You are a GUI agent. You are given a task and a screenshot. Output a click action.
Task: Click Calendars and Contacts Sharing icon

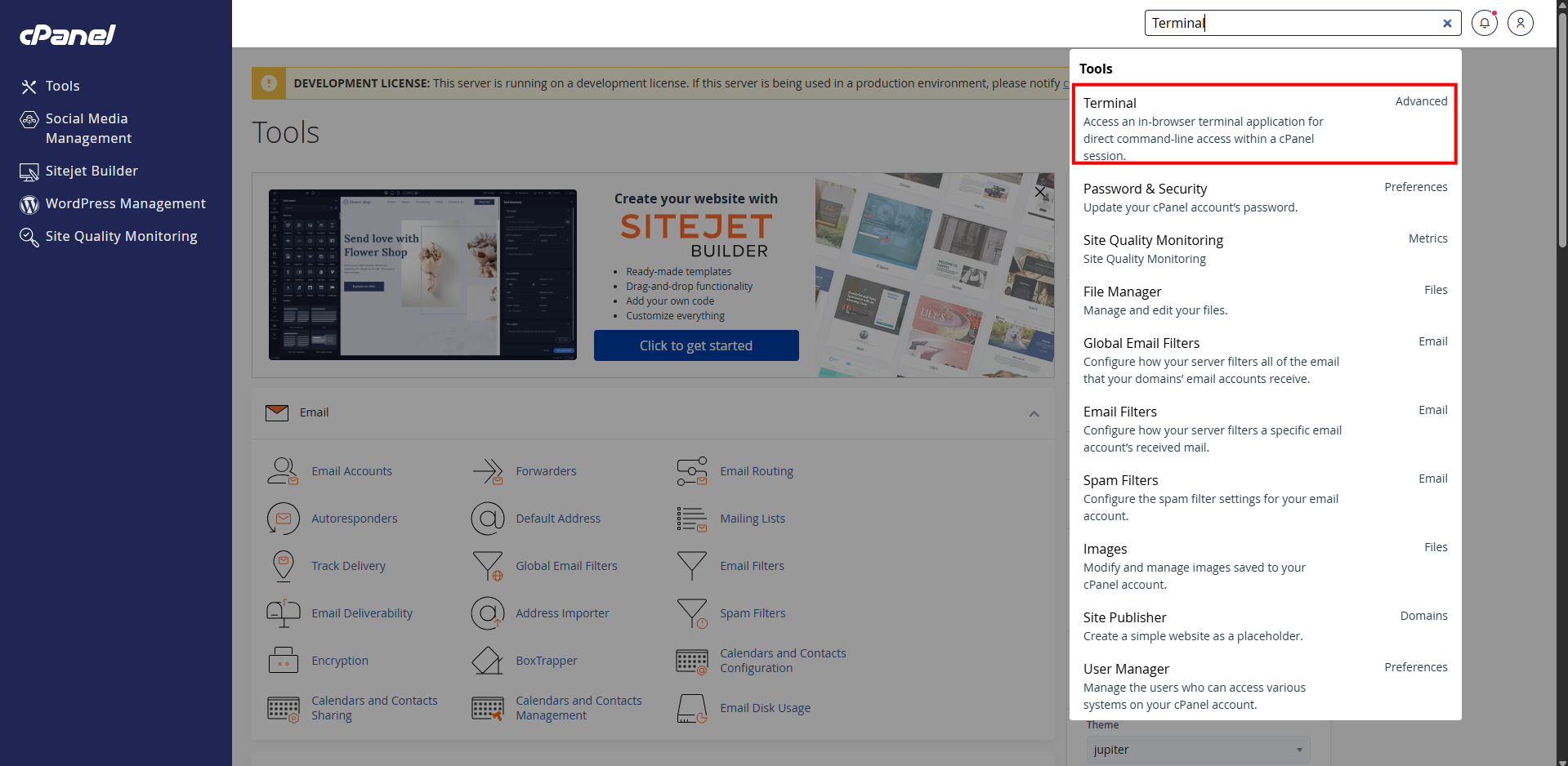point(284,709)
